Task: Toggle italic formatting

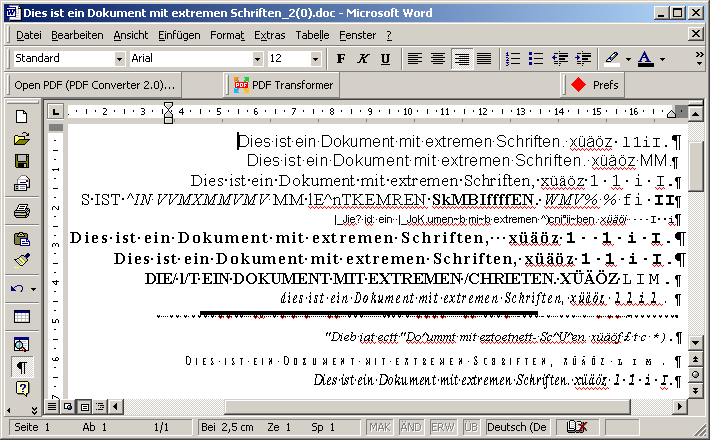Action: click(x=364, y=59)
